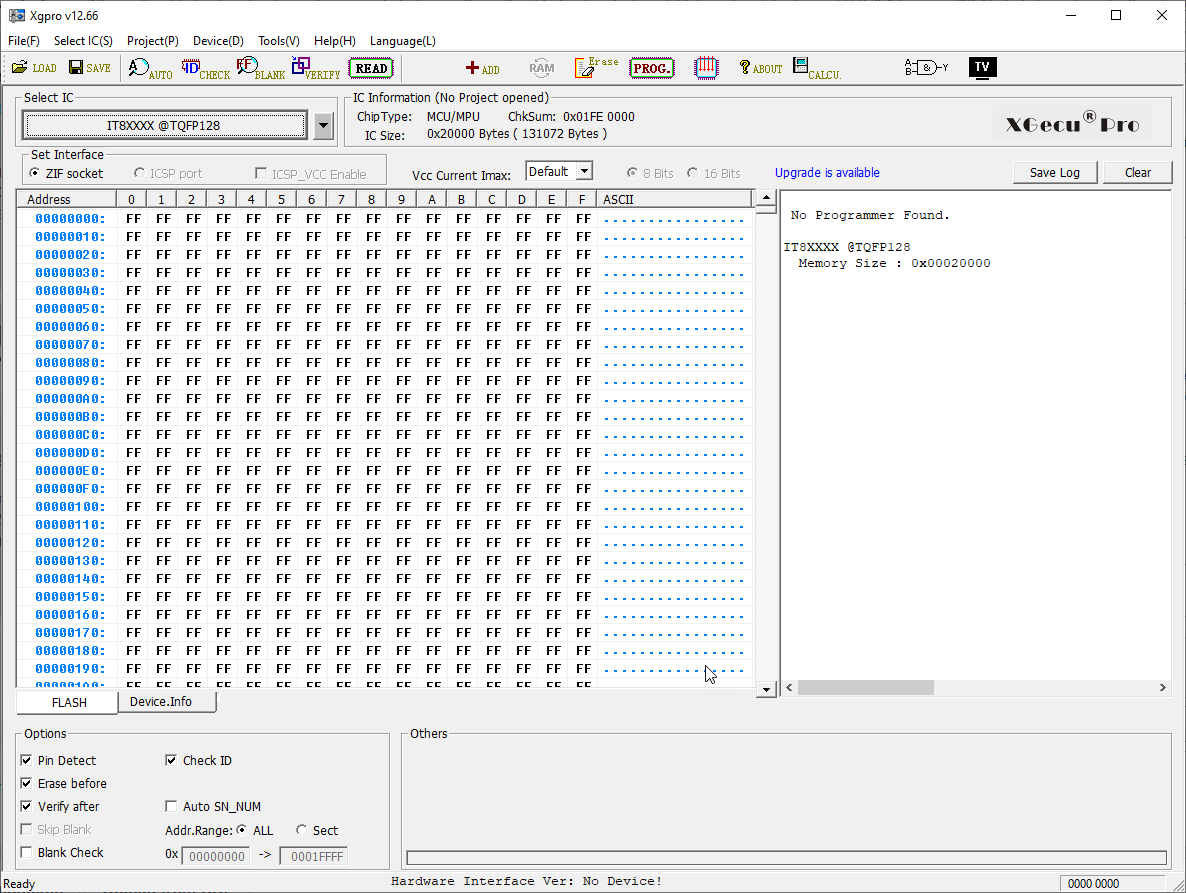
Task: Click the SAVE disk toolbar icon
Action: point(89,68)
